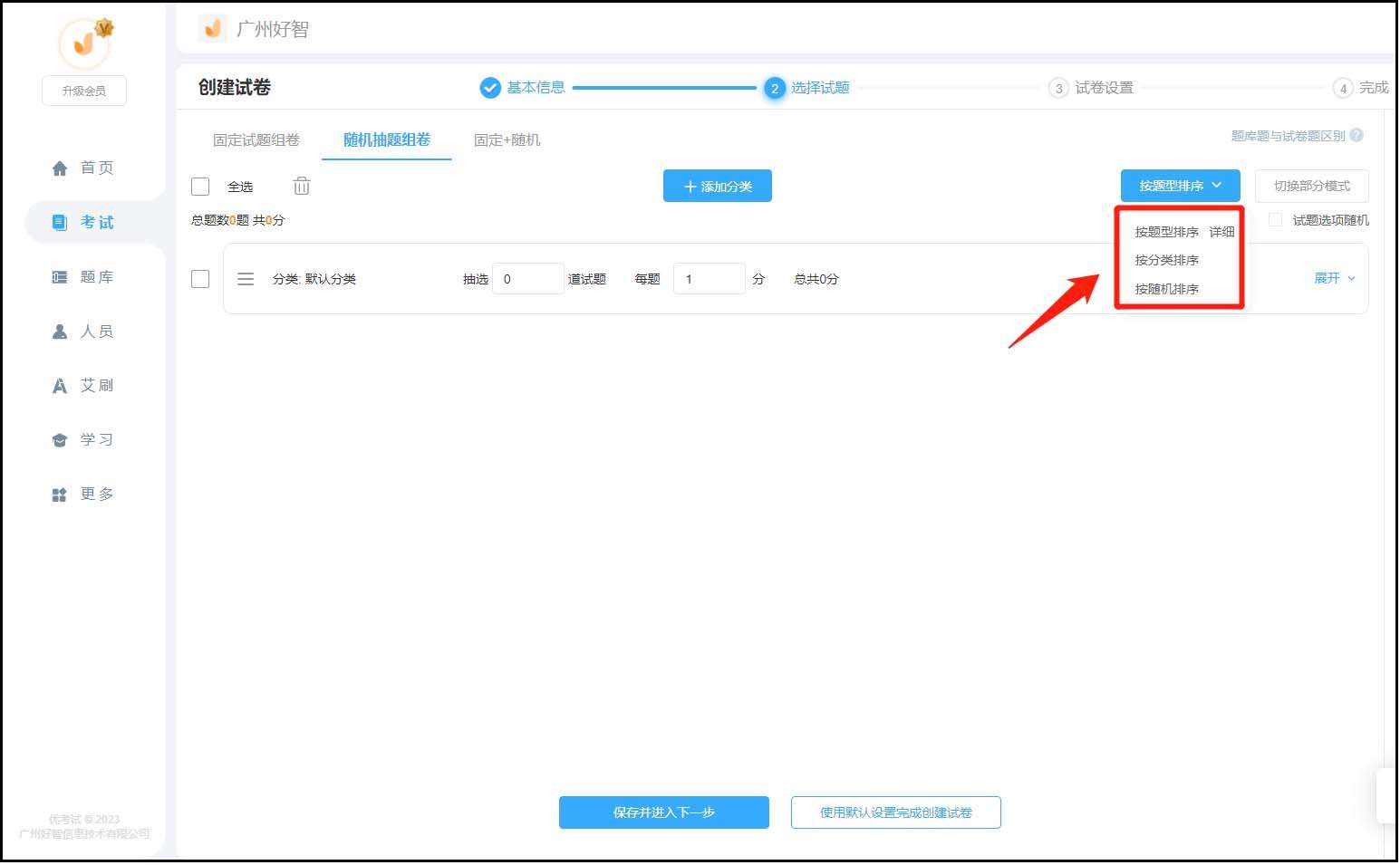Select 按分类排序 menu option
Image resolution: width=1400 pixels, height=865 pixels.
pyautogui.click(x=1167, y=260)
